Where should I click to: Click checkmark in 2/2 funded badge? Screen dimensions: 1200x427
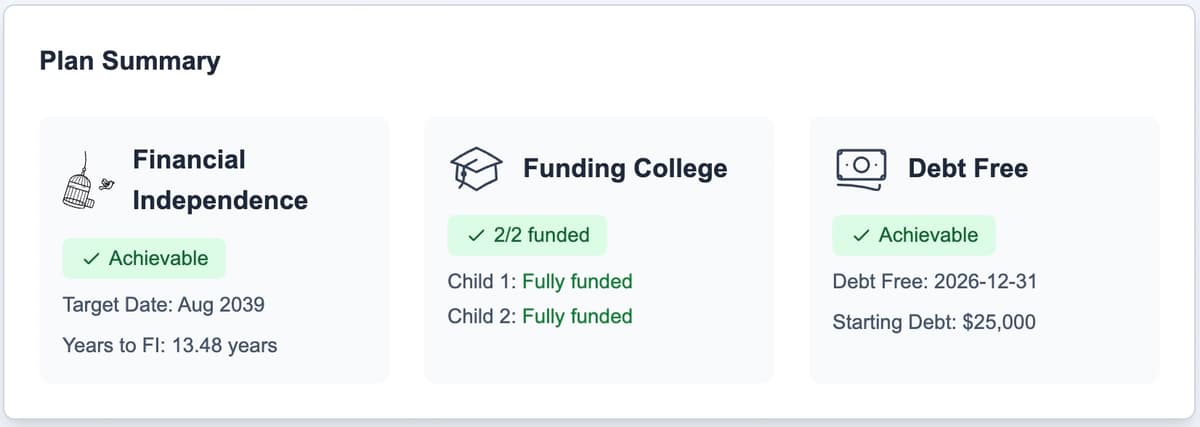[476, 236]
